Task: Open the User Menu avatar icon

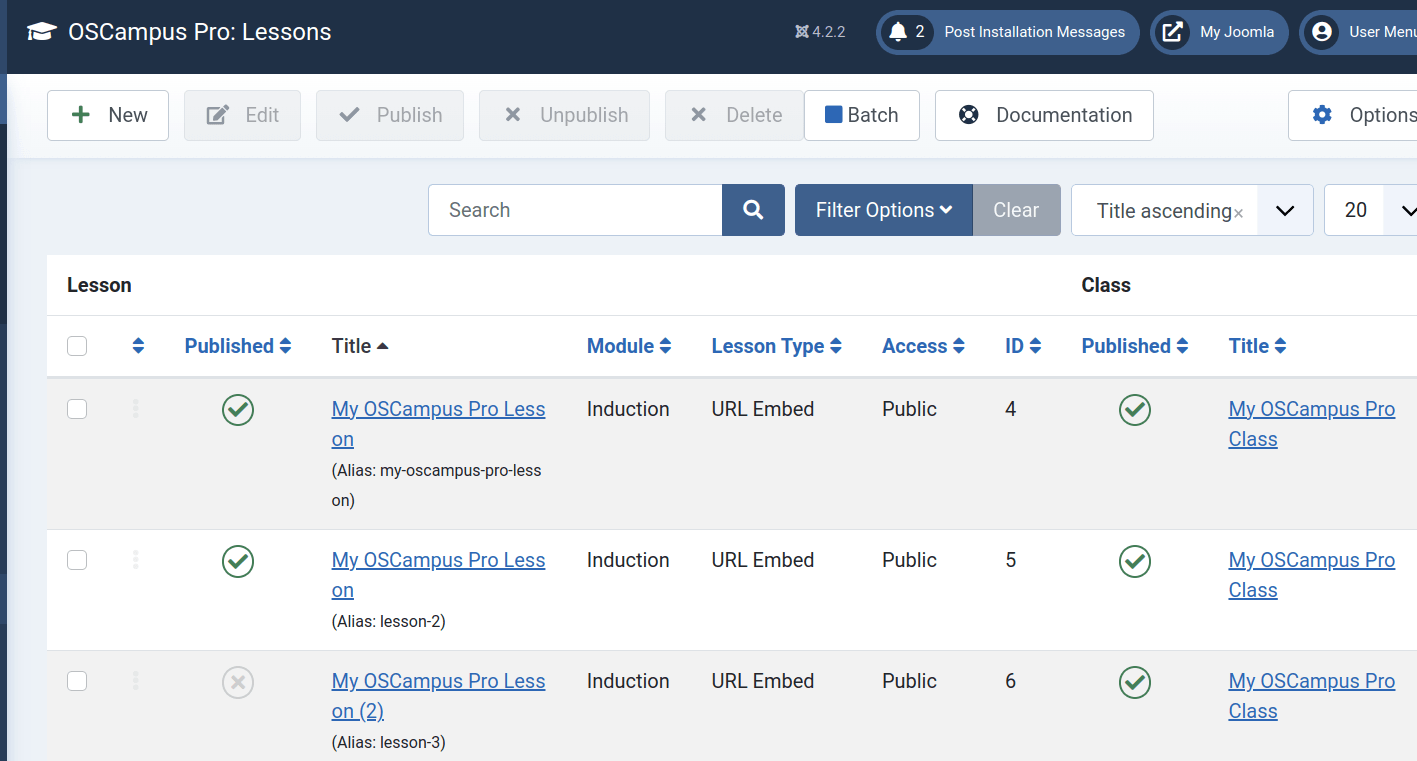Action: 1322,32
